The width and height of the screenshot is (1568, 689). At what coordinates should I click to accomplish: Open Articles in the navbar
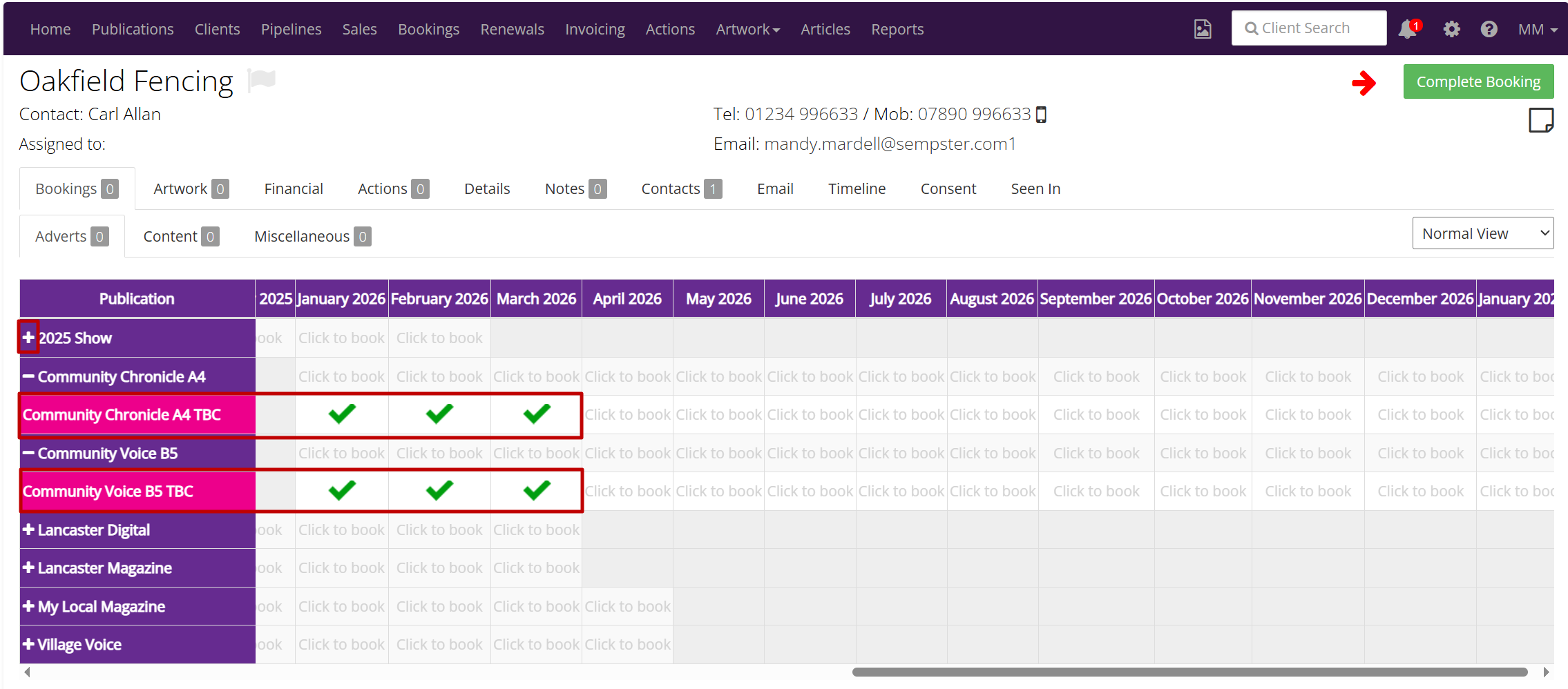click(825, 29)
